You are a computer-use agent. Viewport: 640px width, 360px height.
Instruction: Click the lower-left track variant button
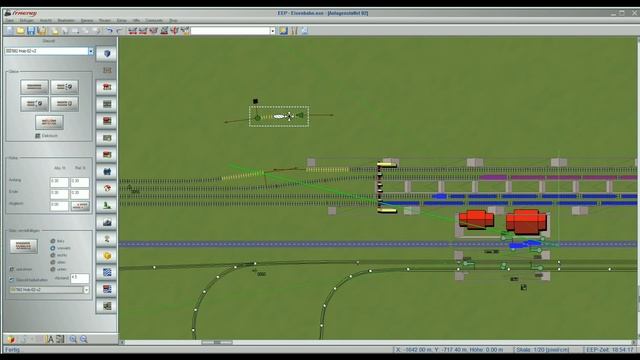34,104
